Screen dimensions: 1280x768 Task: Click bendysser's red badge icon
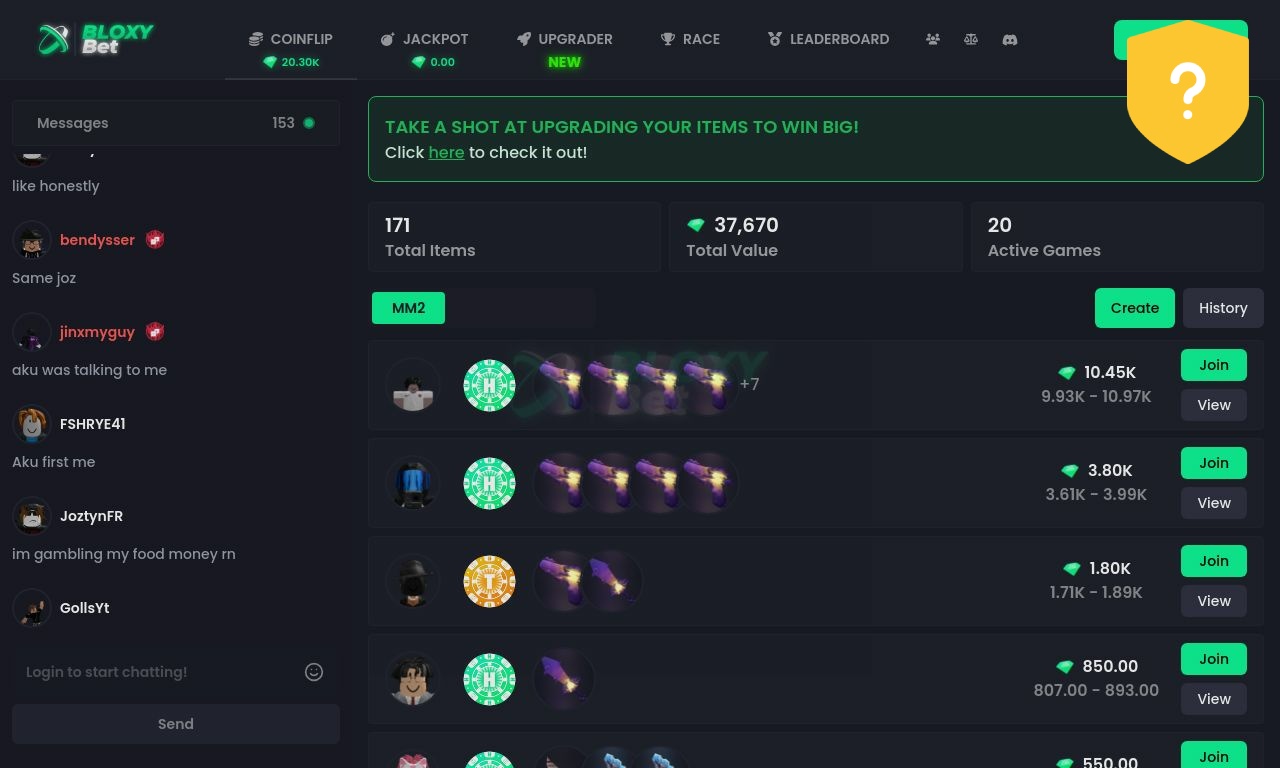click(155, 240)
